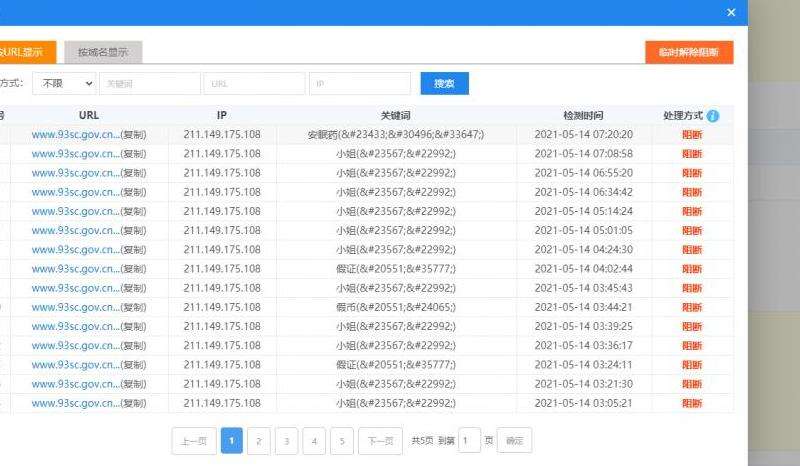Open the URL link in the 03:24:11 row

tap(76, 365)
